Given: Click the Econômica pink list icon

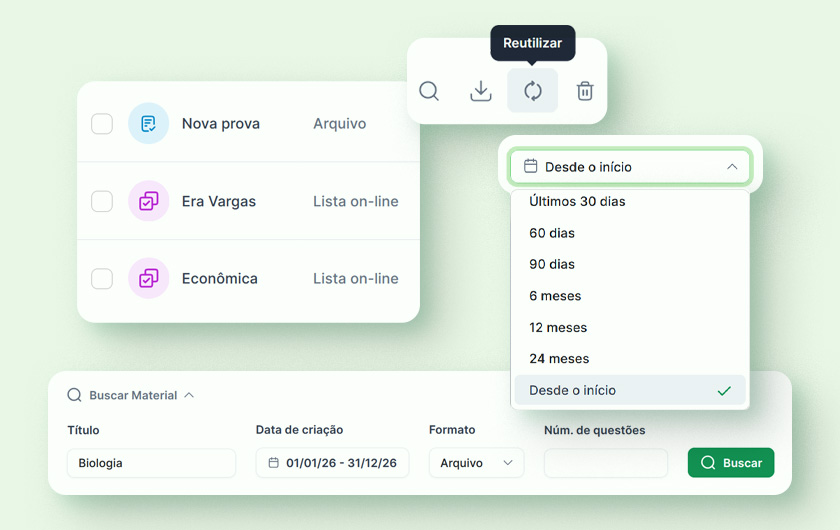Looking at the screenshot, I should 148,278.
